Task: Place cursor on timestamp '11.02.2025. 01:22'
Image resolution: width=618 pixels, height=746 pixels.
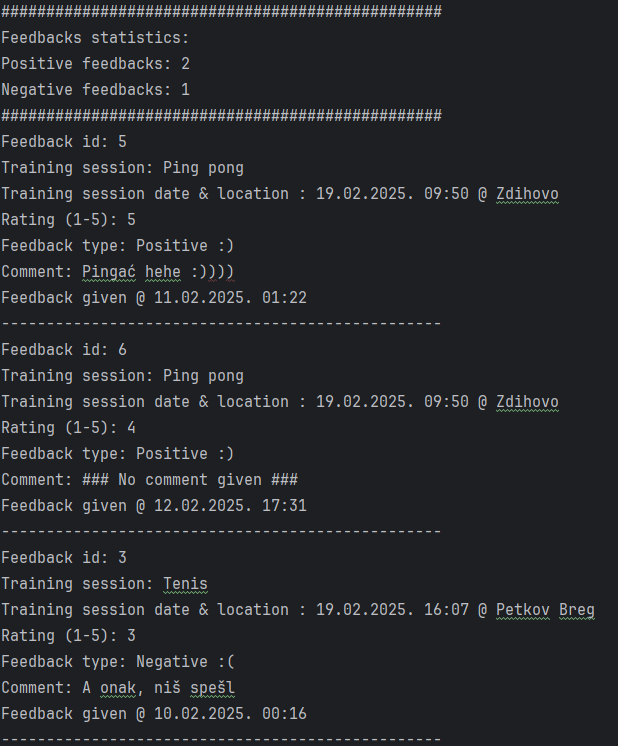Action: (x=230, y=298)
